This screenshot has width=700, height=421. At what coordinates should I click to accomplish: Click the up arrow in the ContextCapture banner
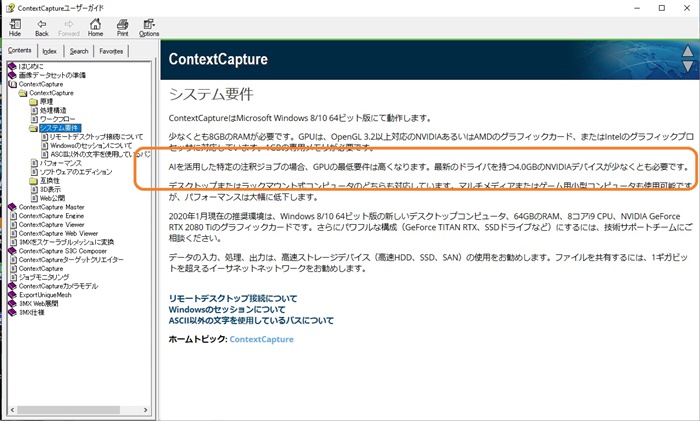[x=688, y=51]
